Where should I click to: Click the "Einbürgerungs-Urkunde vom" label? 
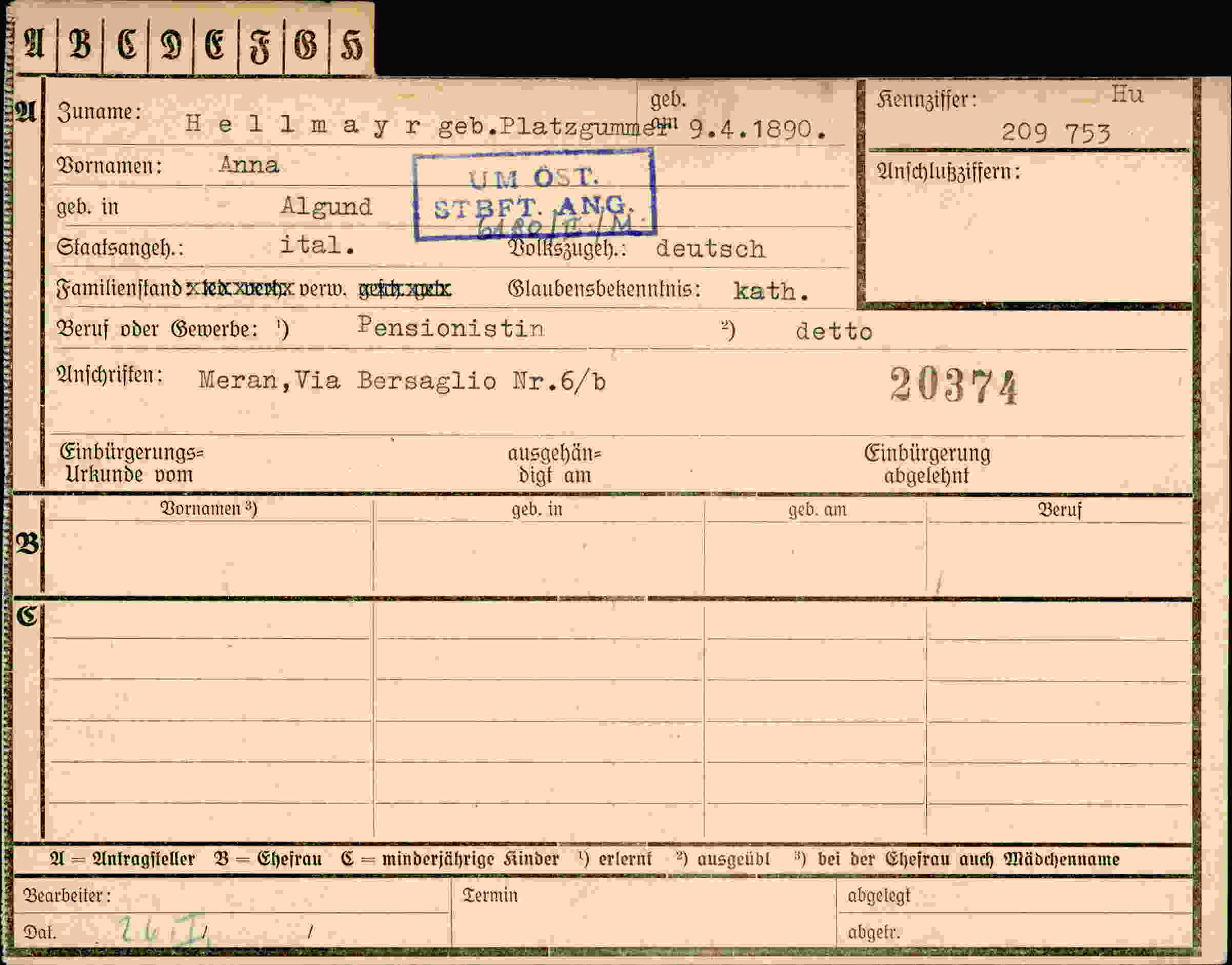131,464
